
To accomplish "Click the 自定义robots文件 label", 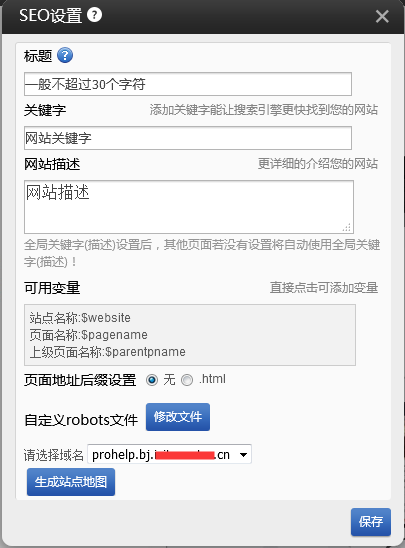I will pyautogui.click(x=81, y=420).
